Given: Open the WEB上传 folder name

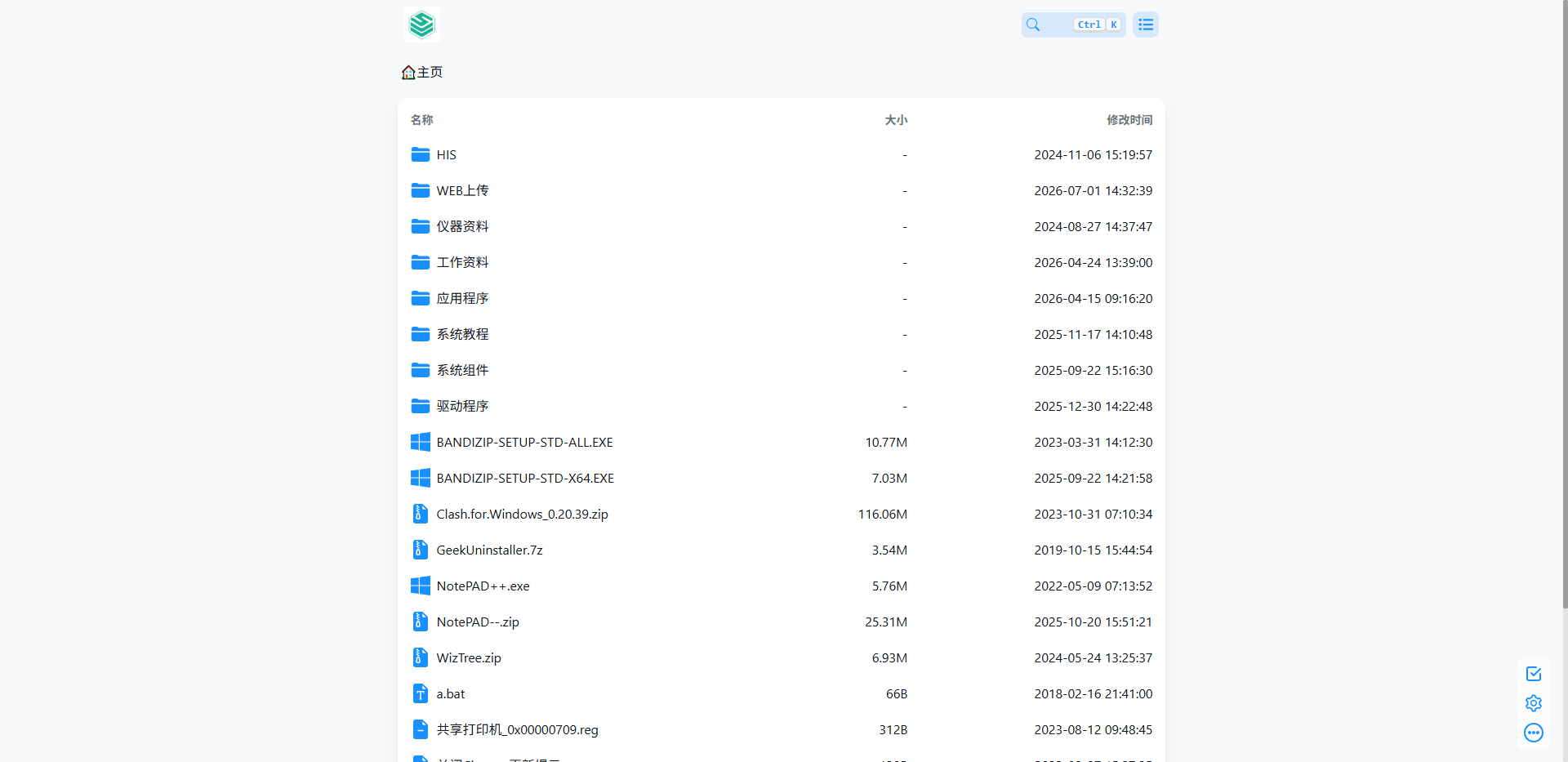Looking at the screenshot, I should pos(462,190).
